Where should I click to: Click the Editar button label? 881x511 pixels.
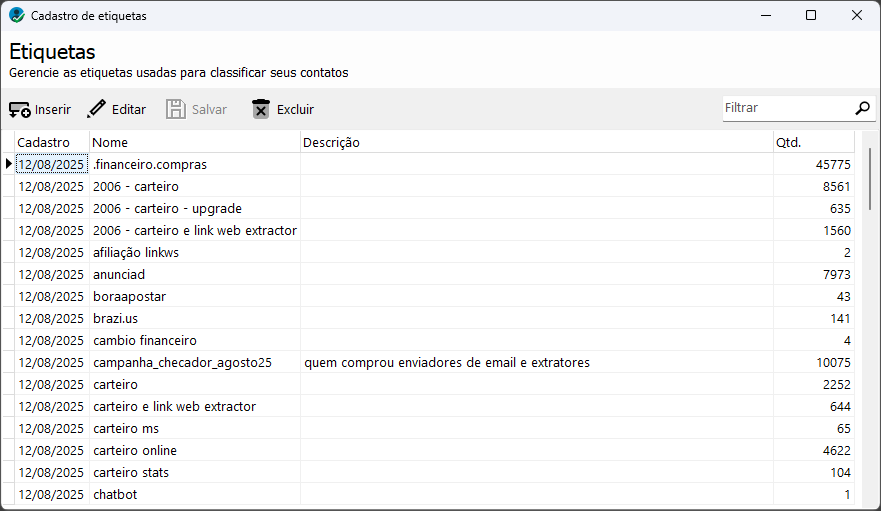tap(129, 110)
